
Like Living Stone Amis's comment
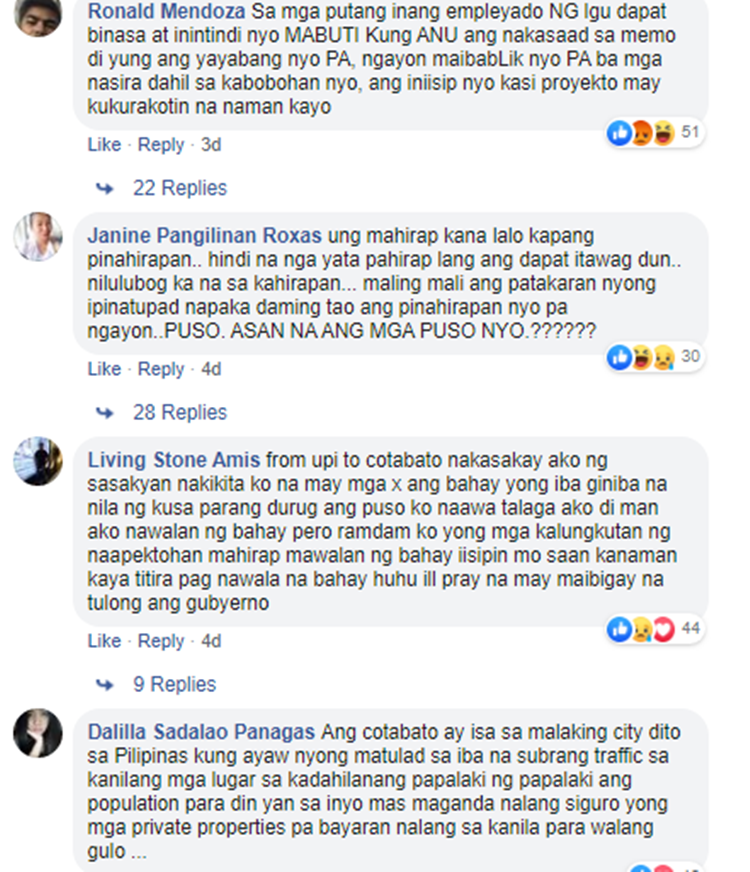coord(104,641)
